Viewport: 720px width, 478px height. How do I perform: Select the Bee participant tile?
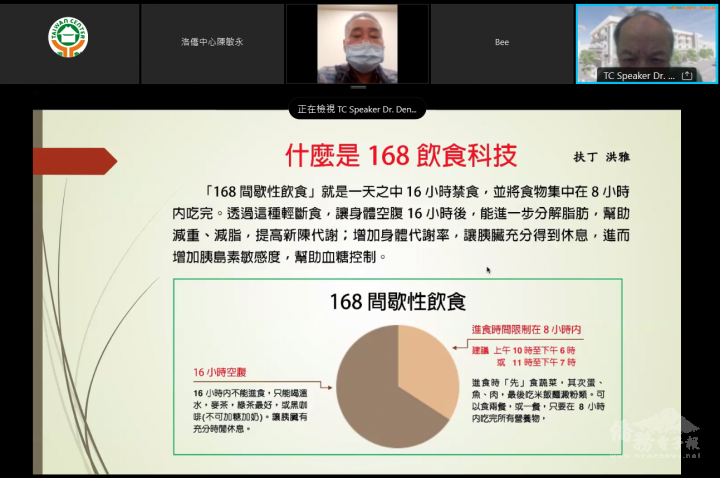(501, 43)
